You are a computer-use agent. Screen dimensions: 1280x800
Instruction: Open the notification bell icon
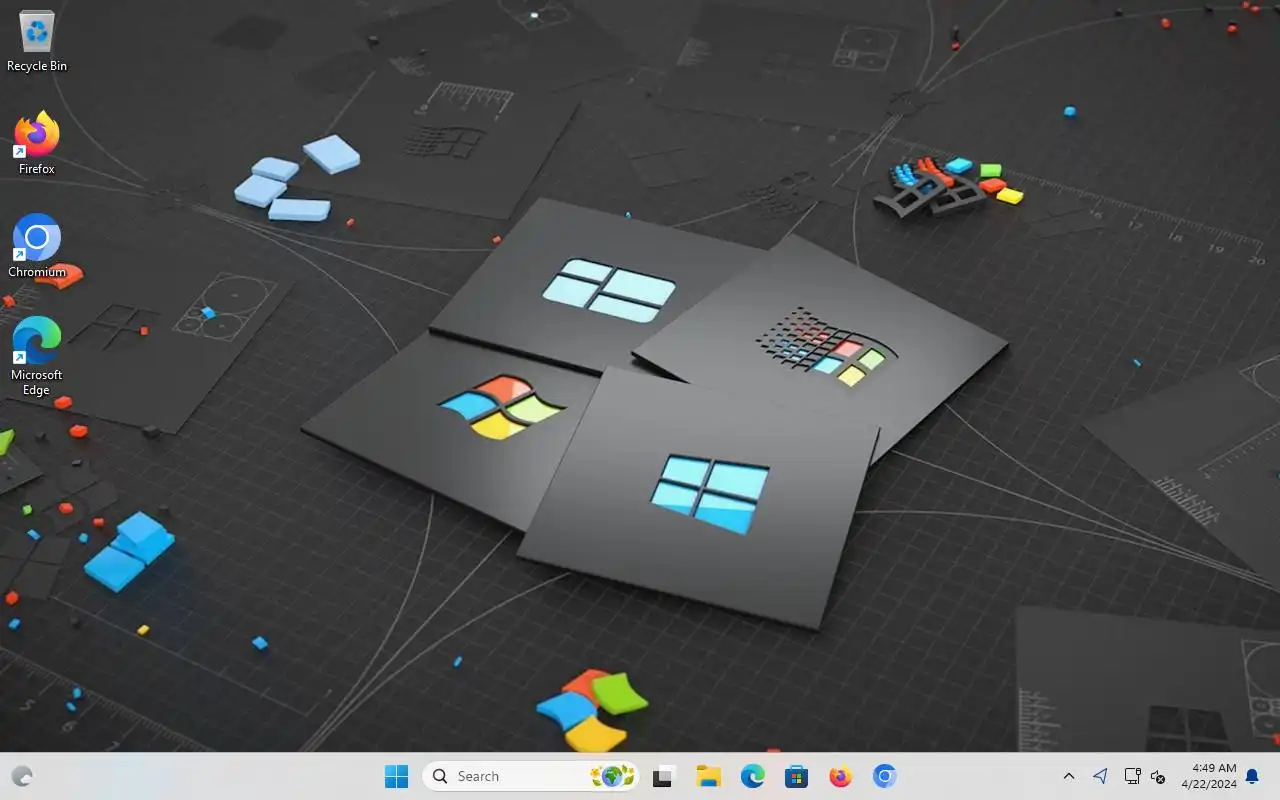1252,777
